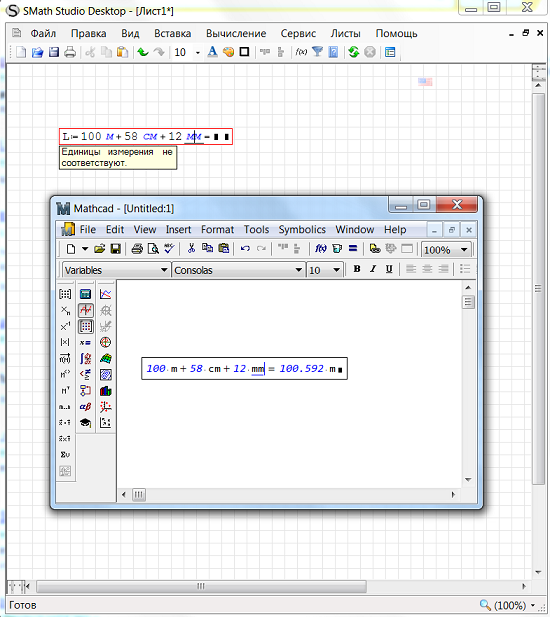
Task: Toggle Bold formatting in Mathcad
Action: [357, 269]
